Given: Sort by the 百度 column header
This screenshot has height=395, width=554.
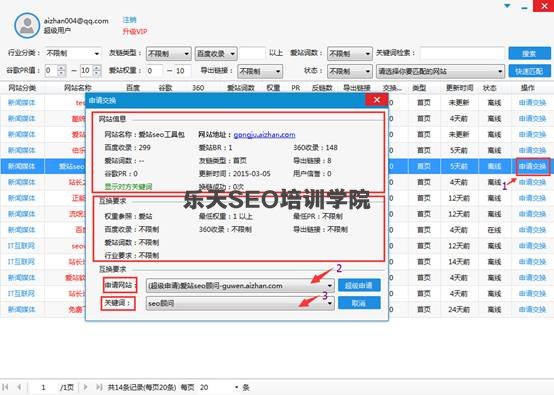Looking at the screenshot, I should pyautogui.click(x=133, y=88).
